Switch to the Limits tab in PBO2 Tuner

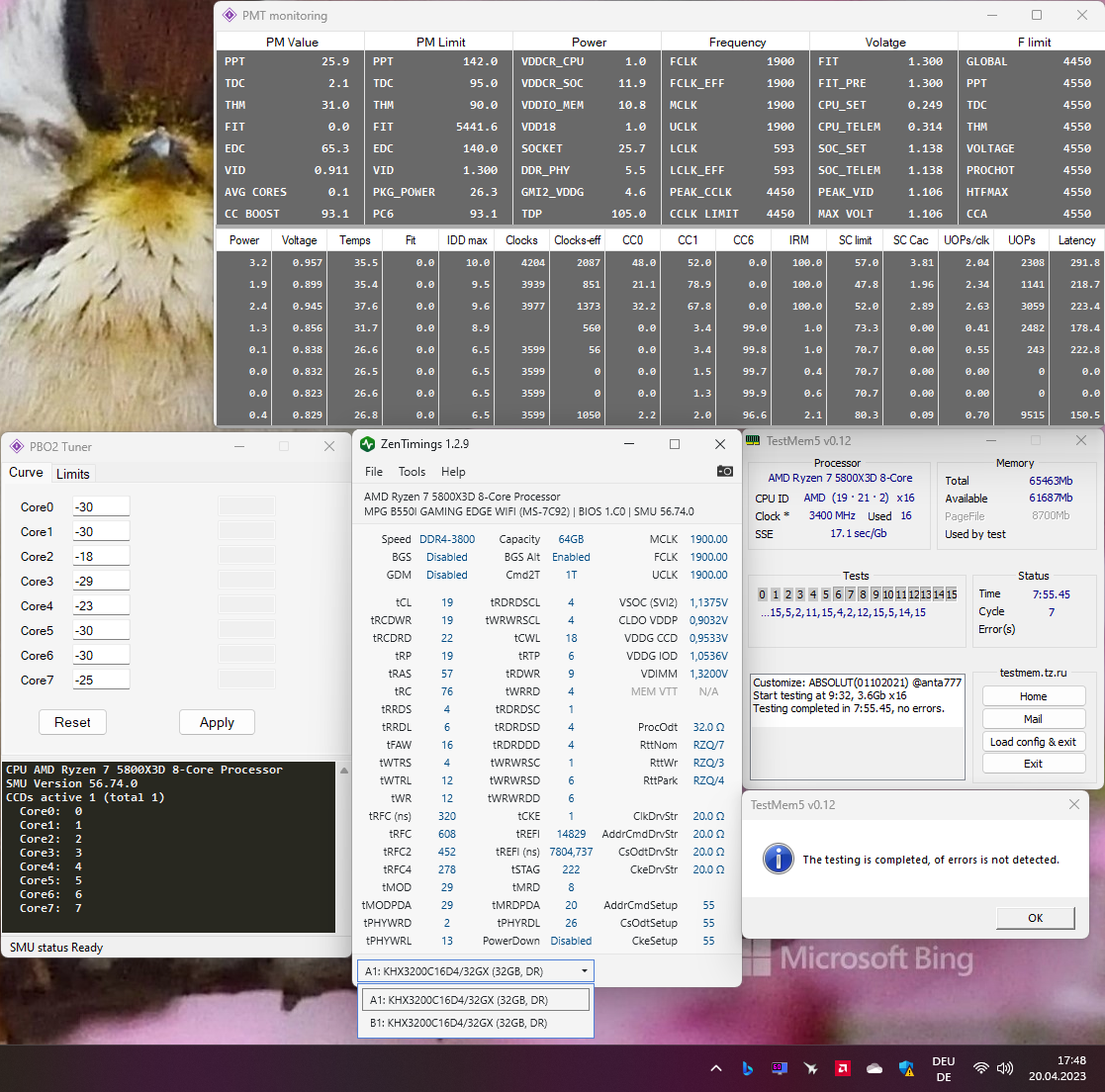point(72,474)
